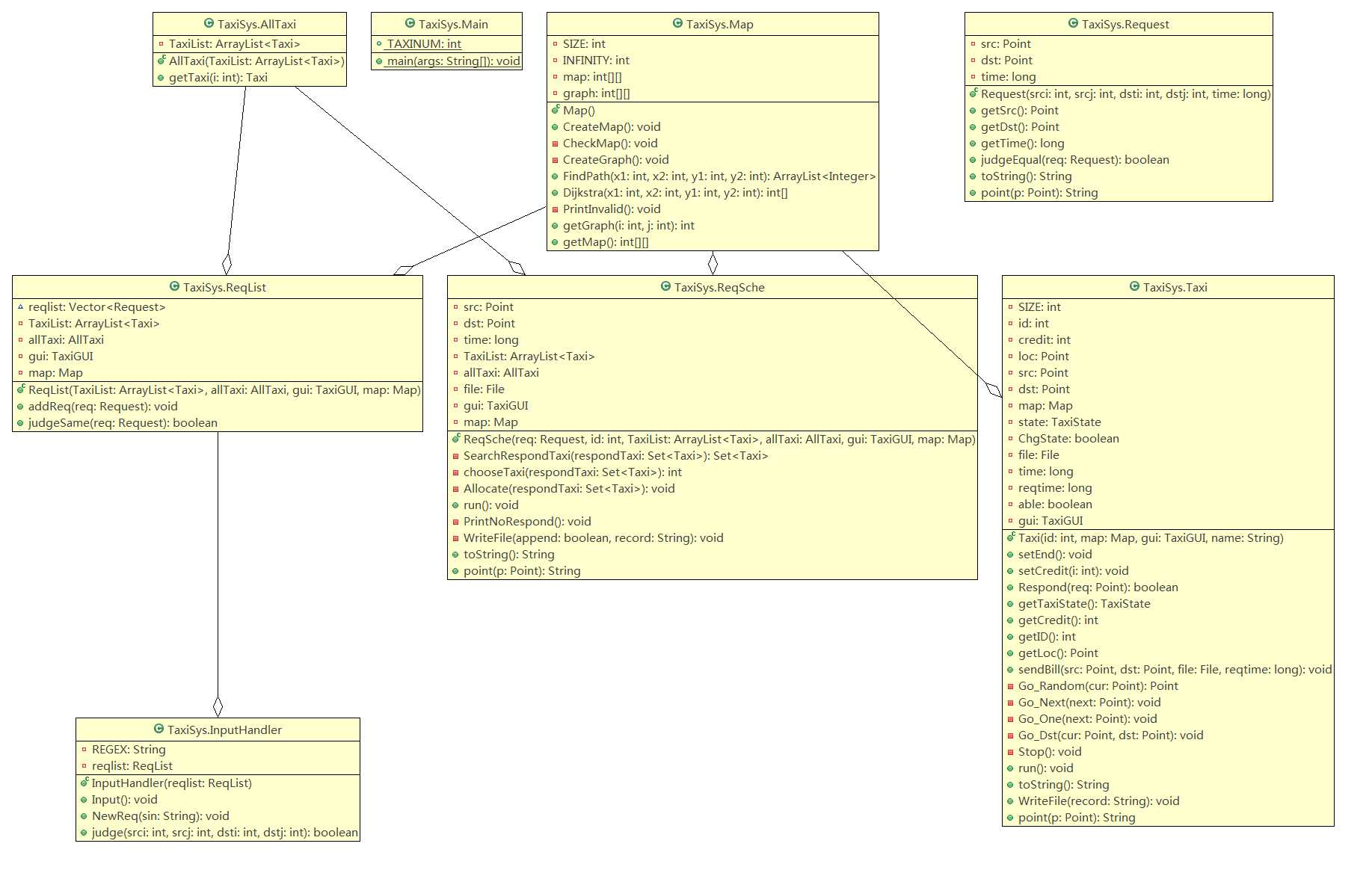Click the state: TaxiState field
1372x879 pixels.
coord(1059,422)
